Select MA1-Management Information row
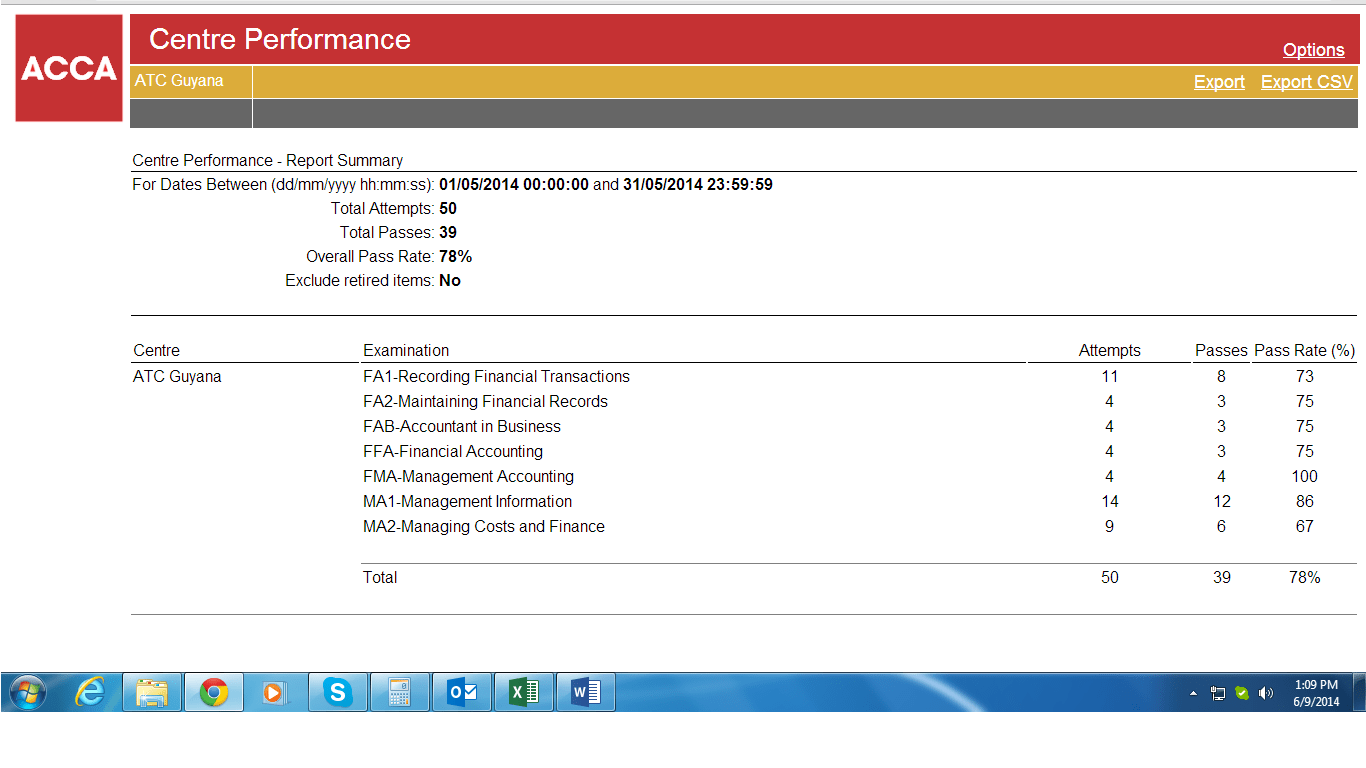The width and height of the screenshot is (1366, 768). tap(468, 502)
